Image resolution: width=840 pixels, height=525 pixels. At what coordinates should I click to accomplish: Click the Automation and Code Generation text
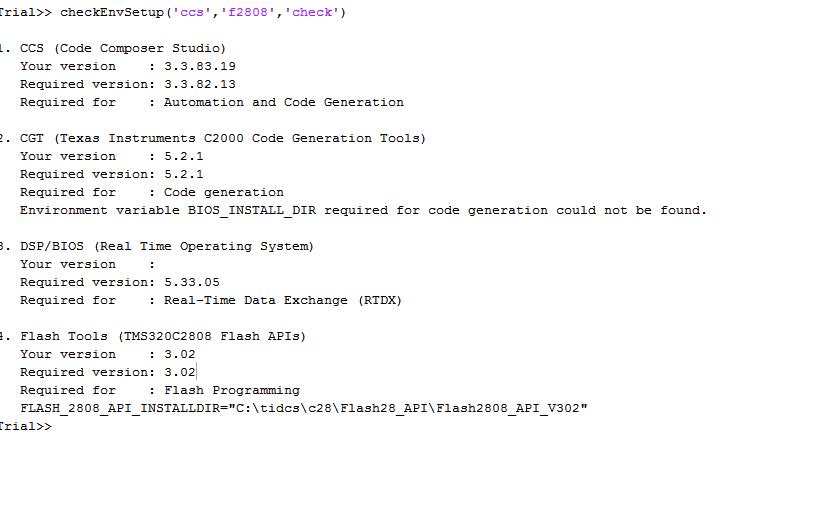pyautogui.click(x=283, y=102)
